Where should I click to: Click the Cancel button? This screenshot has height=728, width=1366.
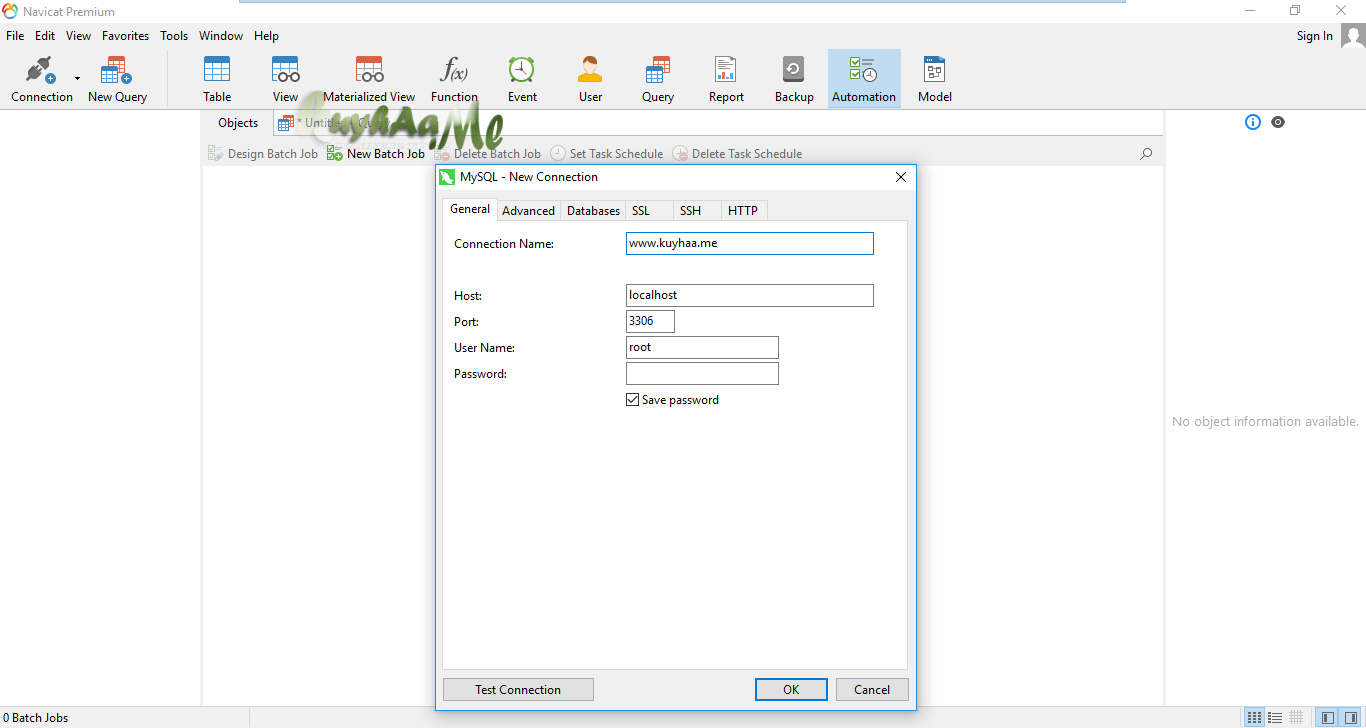pos(872,690)
